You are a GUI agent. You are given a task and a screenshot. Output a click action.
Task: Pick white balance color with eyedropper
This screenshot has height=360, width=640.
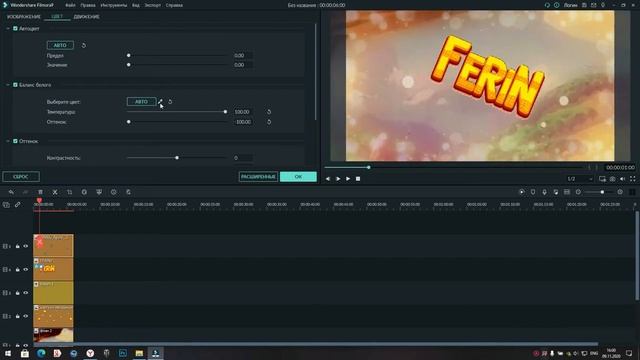point(160,101)
